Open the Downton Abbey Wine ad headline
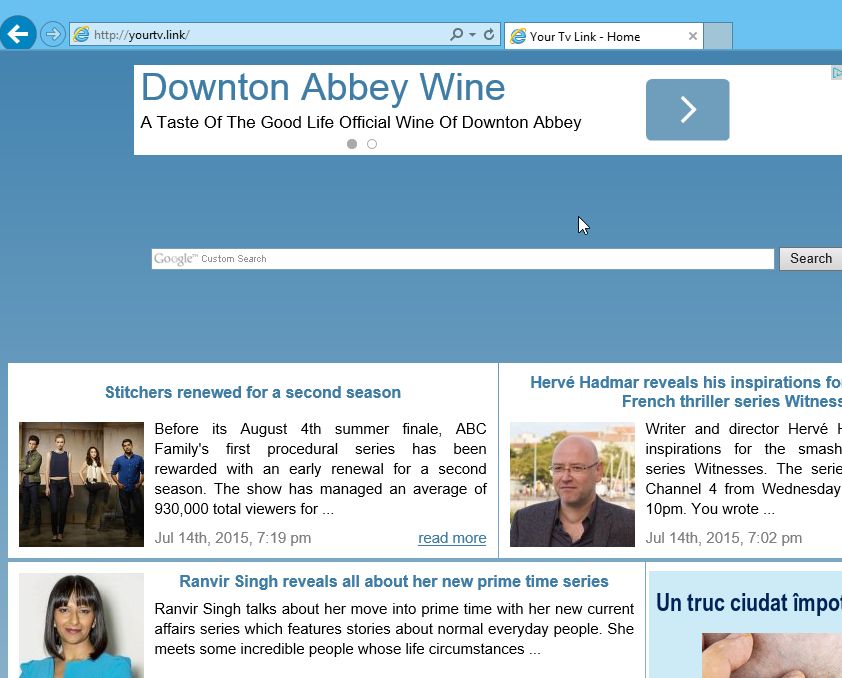The width and height of the screenshot is (842, 678). tap(323, 87)
